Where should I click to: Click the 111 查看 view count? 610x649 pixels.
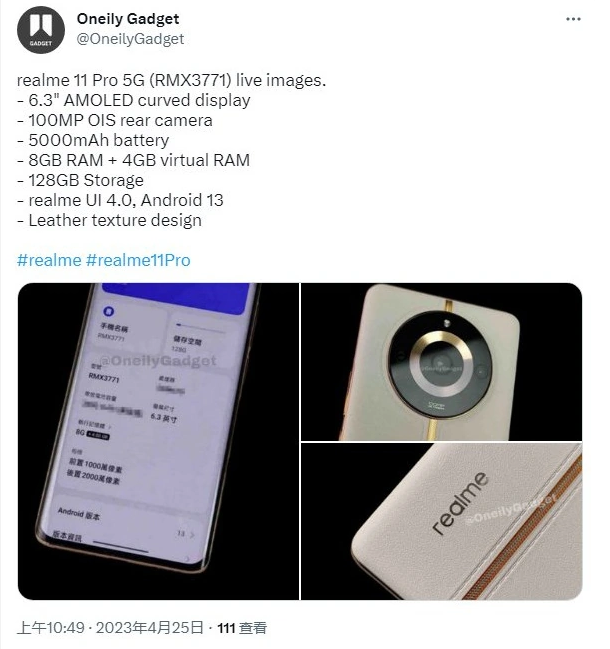point(242,628)
